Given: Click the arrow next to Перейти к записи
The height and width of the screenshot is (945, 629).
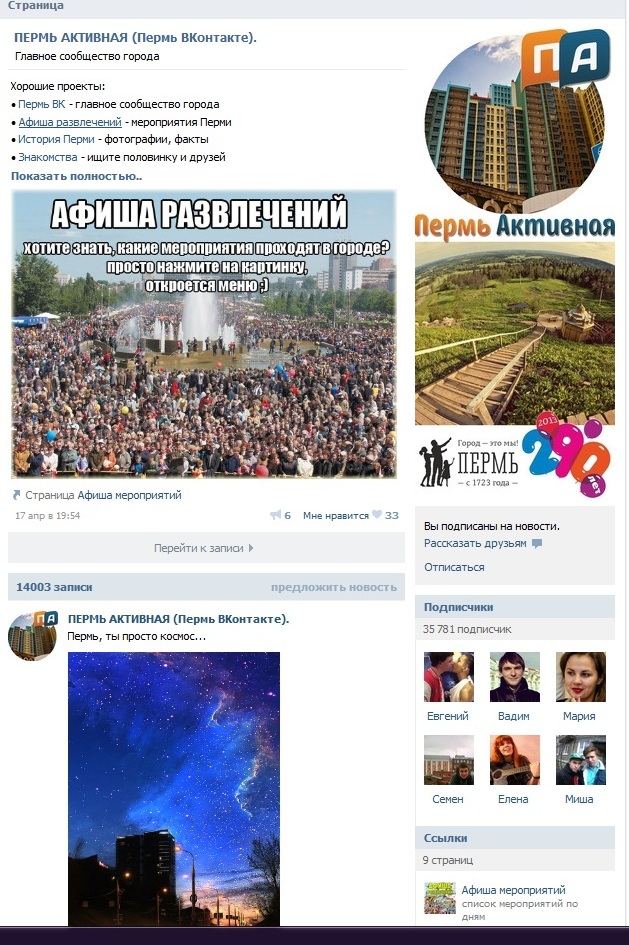Looking at the screenshot, I should tap(251, 548).
